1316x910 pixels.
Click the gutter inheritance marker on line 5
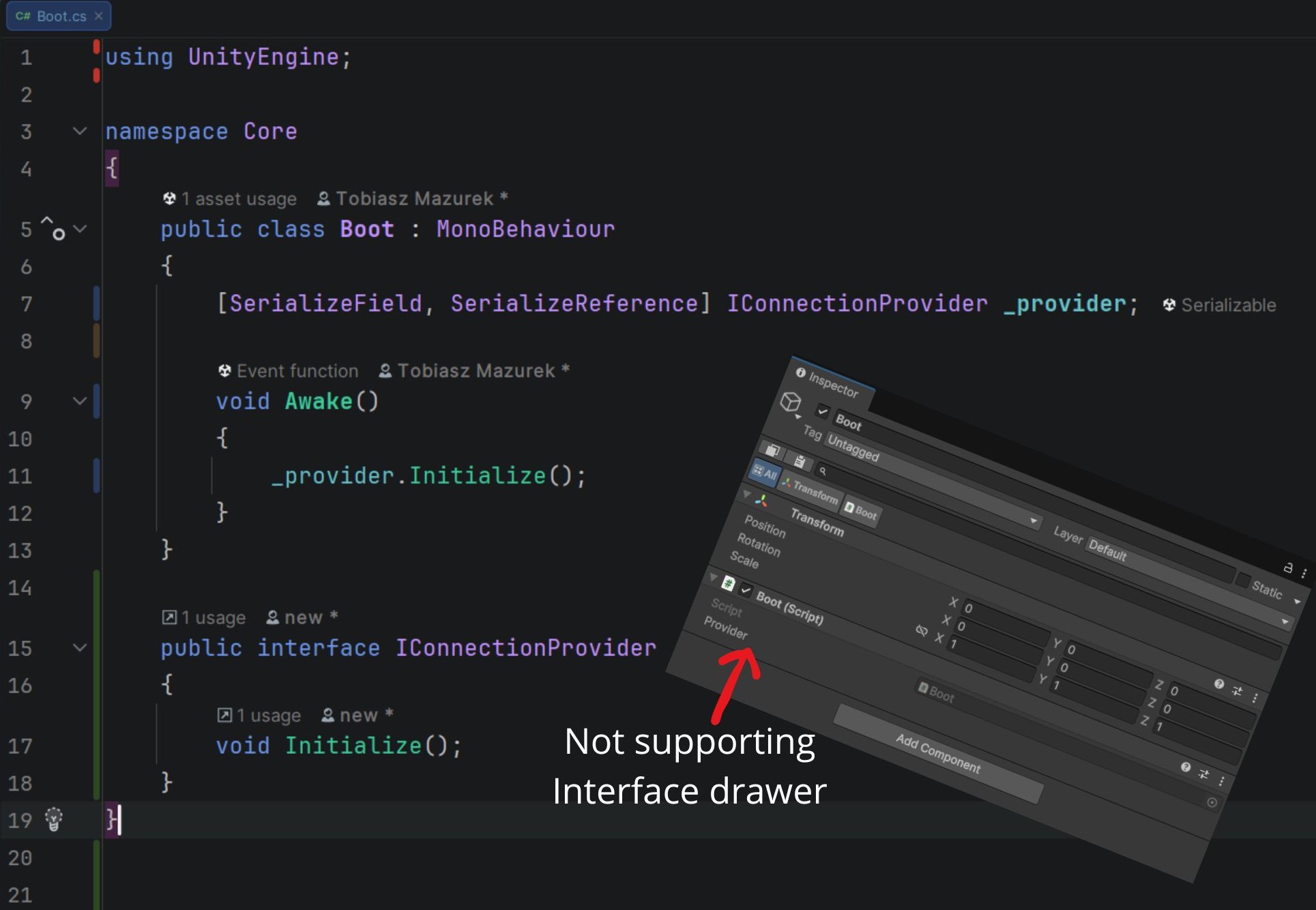coord(54,228)
